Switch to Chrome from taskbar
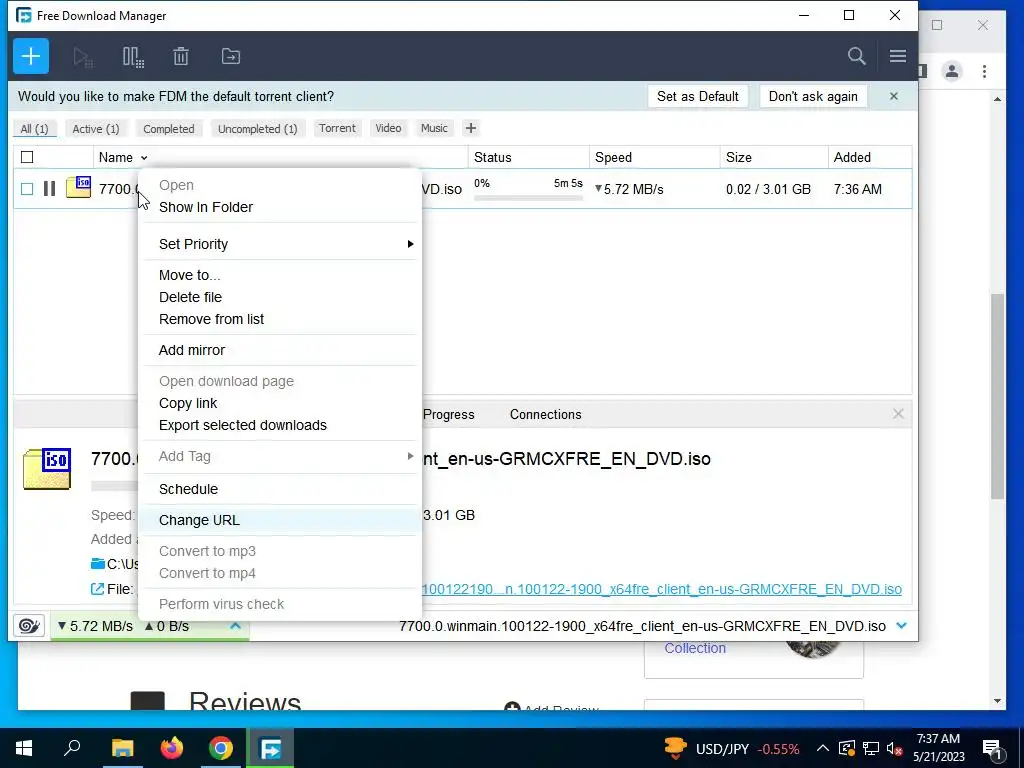Screen dimensions: 1024x768 pos(221,748)
